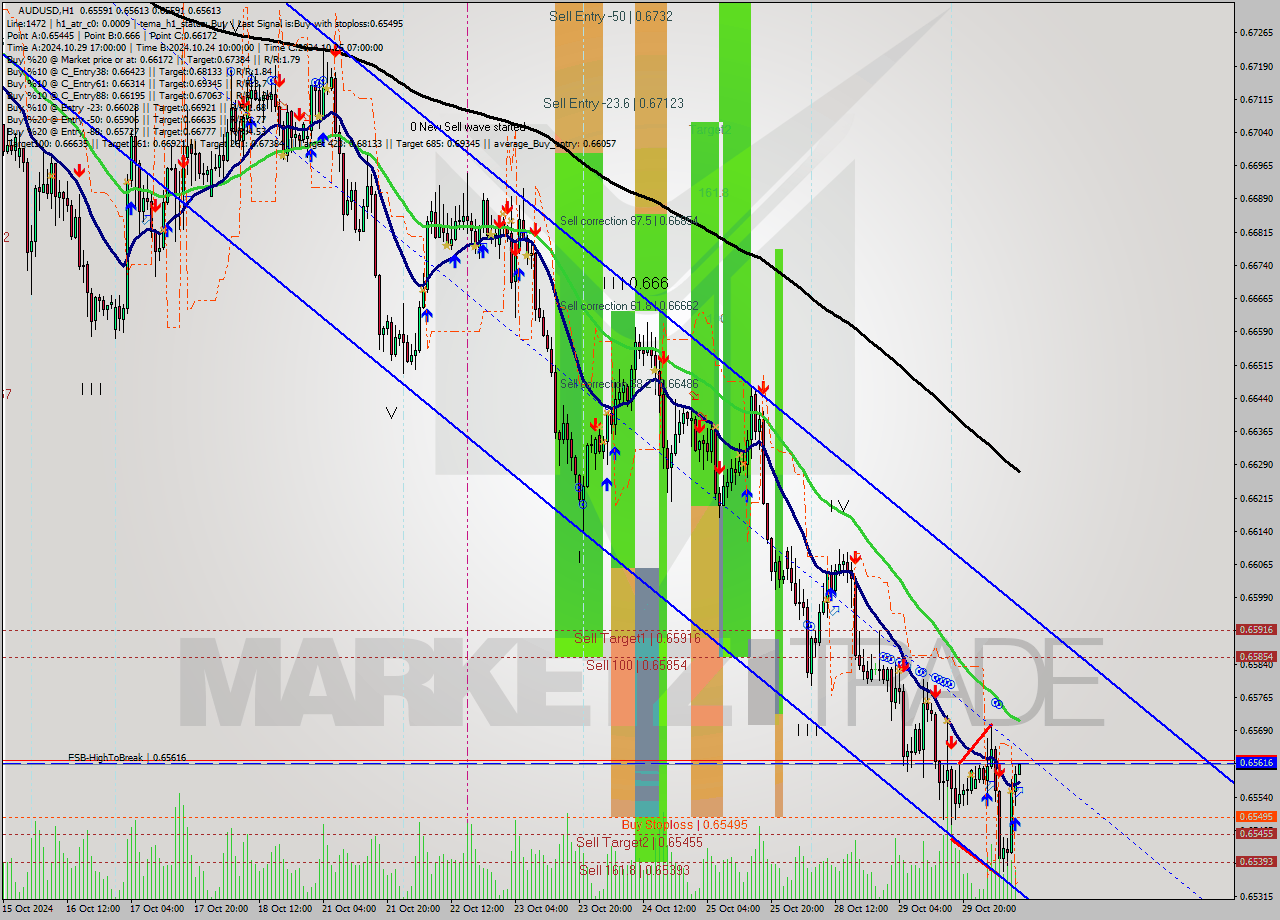Select 'Sell correction 87.5 | 0.66854' label
1280x920 pixels.
click(x=629, y=221)
